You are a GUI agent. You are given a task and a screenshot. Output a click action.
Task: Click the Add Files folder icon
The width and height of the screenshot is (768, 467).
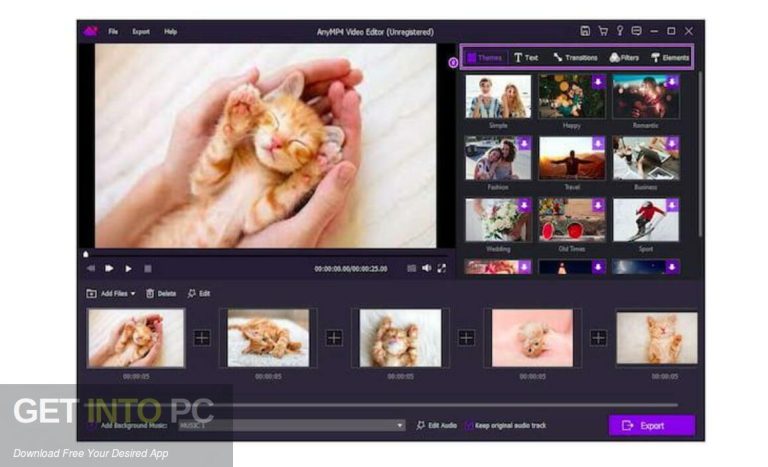click(91, 294)
